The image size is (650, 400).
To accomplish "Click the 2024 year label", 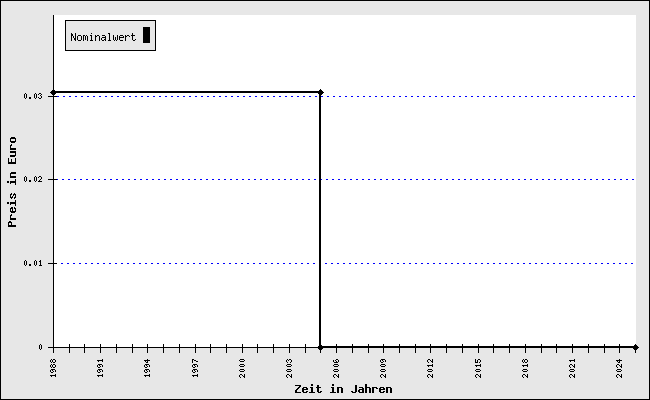I will [619, 368].
